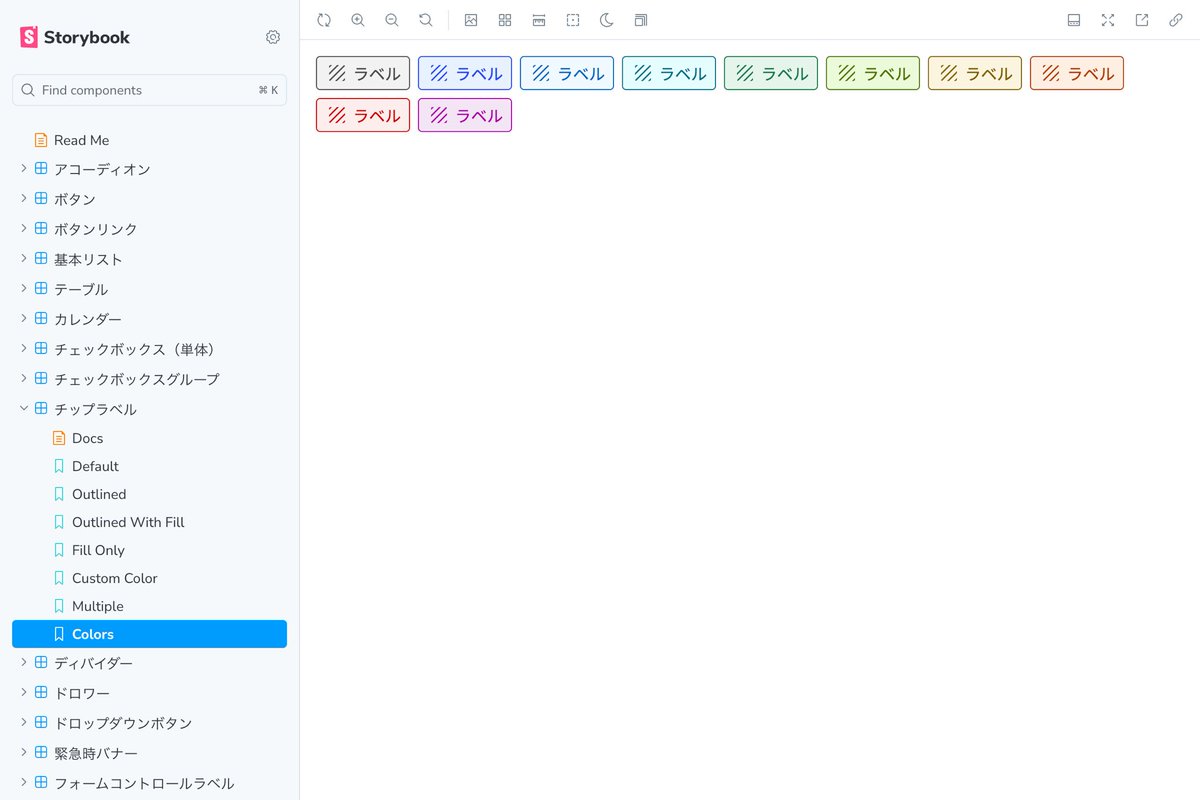Click the gray ラベル chip
Screen dimensions: 1200x800
coord(363,73)
